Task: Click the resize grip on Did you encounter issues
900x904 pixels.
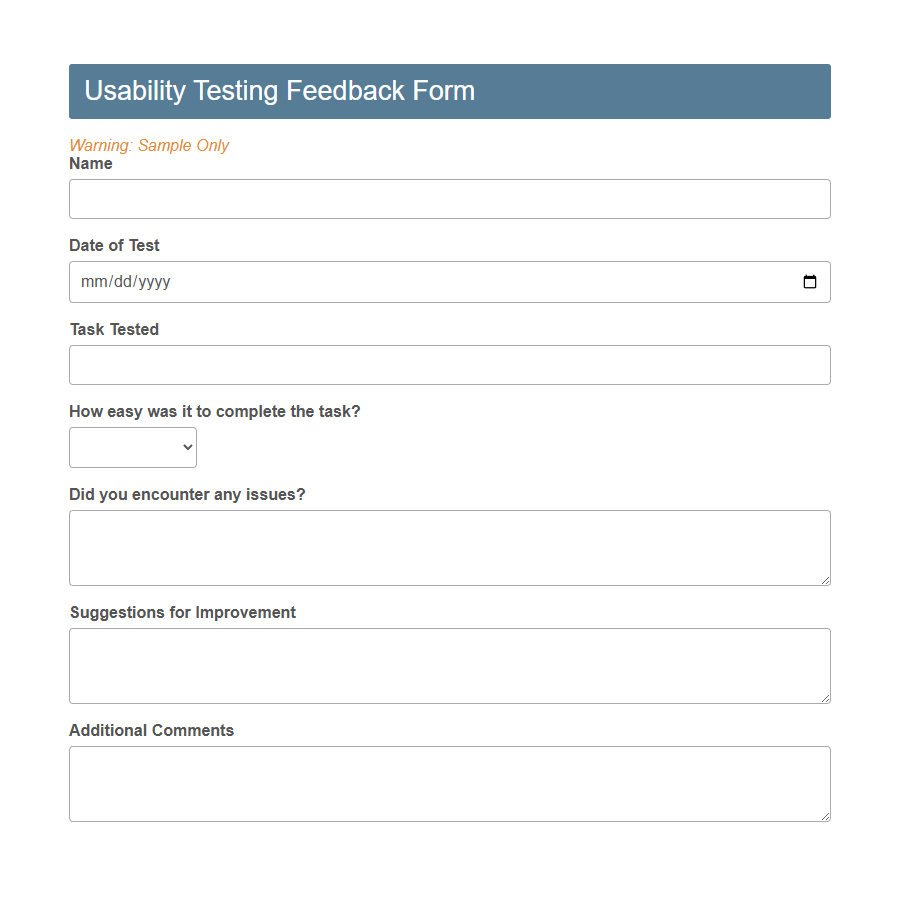Action: [x=825, y=581]
